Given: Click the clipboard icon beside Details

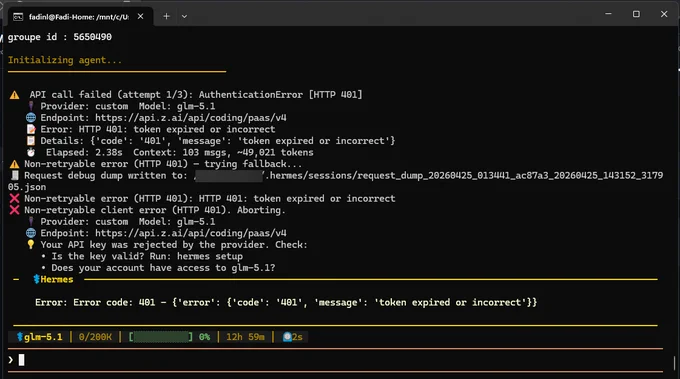Looking at the screenshot, I should coord(31,141).
